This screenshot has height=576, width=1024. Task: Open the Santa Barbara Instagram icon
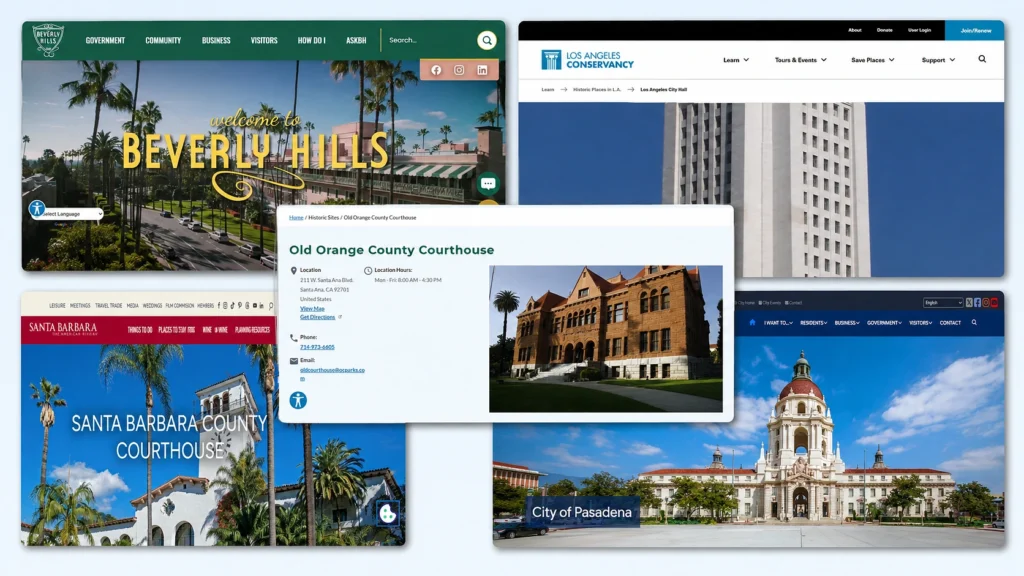[225, 306]
